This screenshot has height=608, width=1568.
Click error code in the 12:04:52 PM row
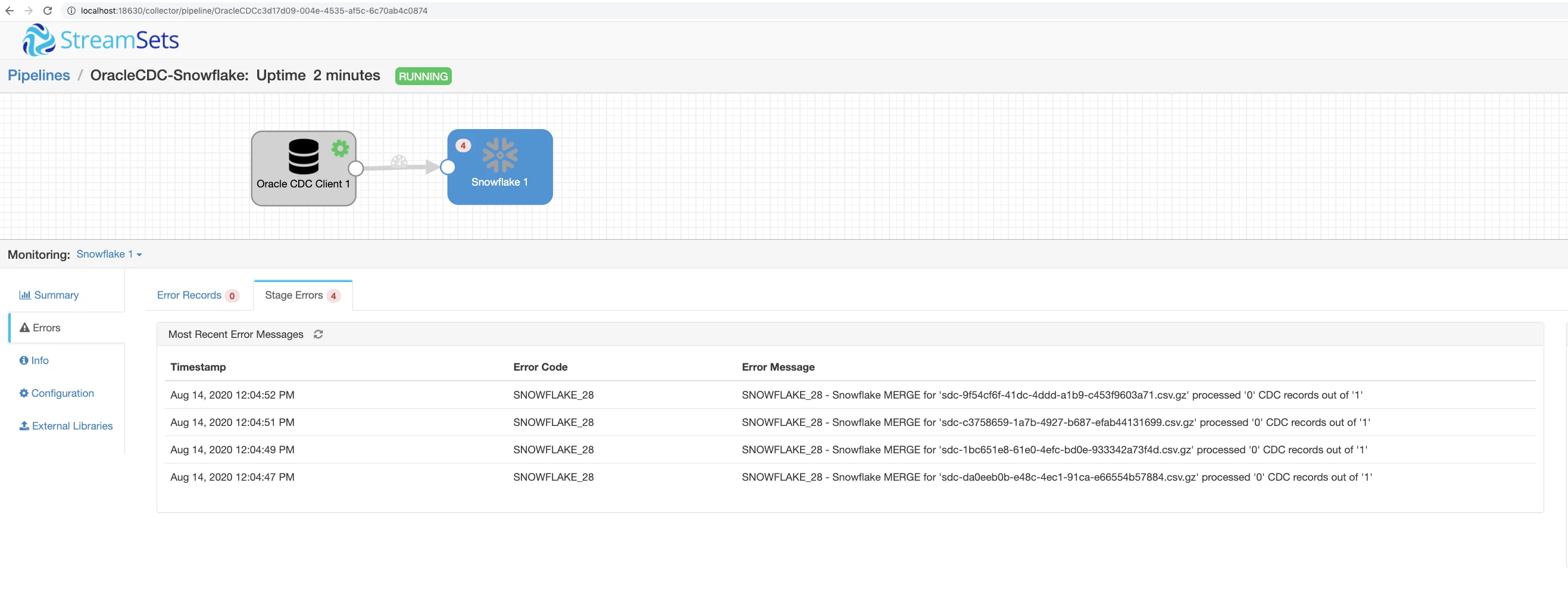click(x=553, y=395)
